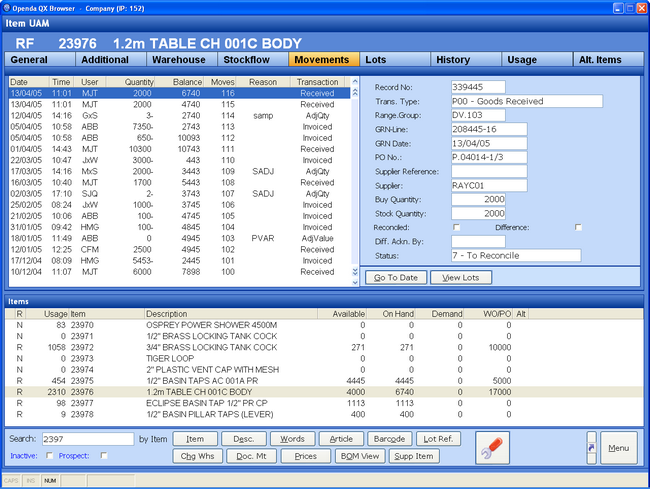Click the View Lots button
Image resolution: width=650 pixels, height=489 pixels.
tap(461, 278)
